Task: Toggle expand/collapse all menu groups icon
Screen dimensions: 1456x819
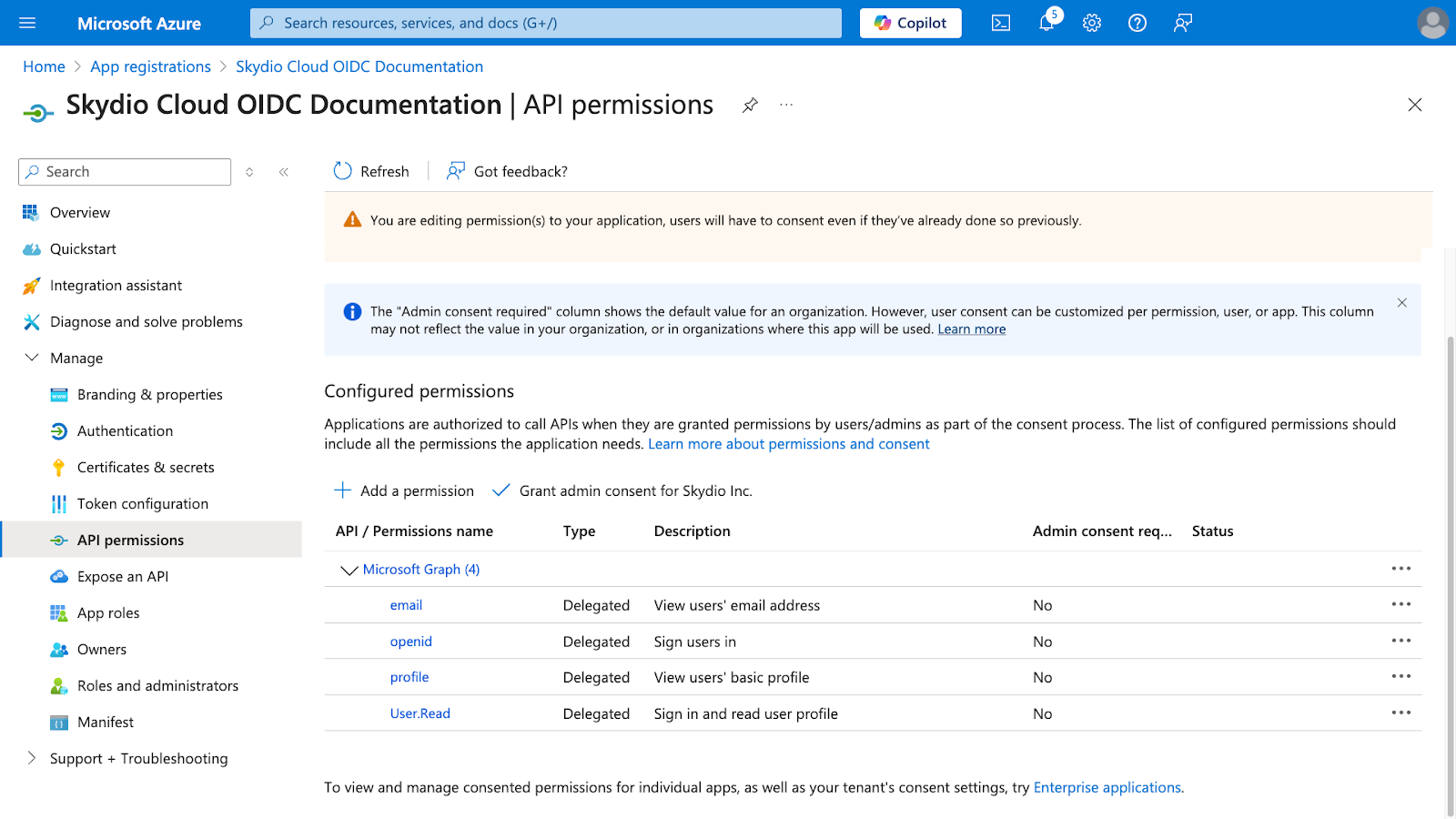Action: click(249, 172)
